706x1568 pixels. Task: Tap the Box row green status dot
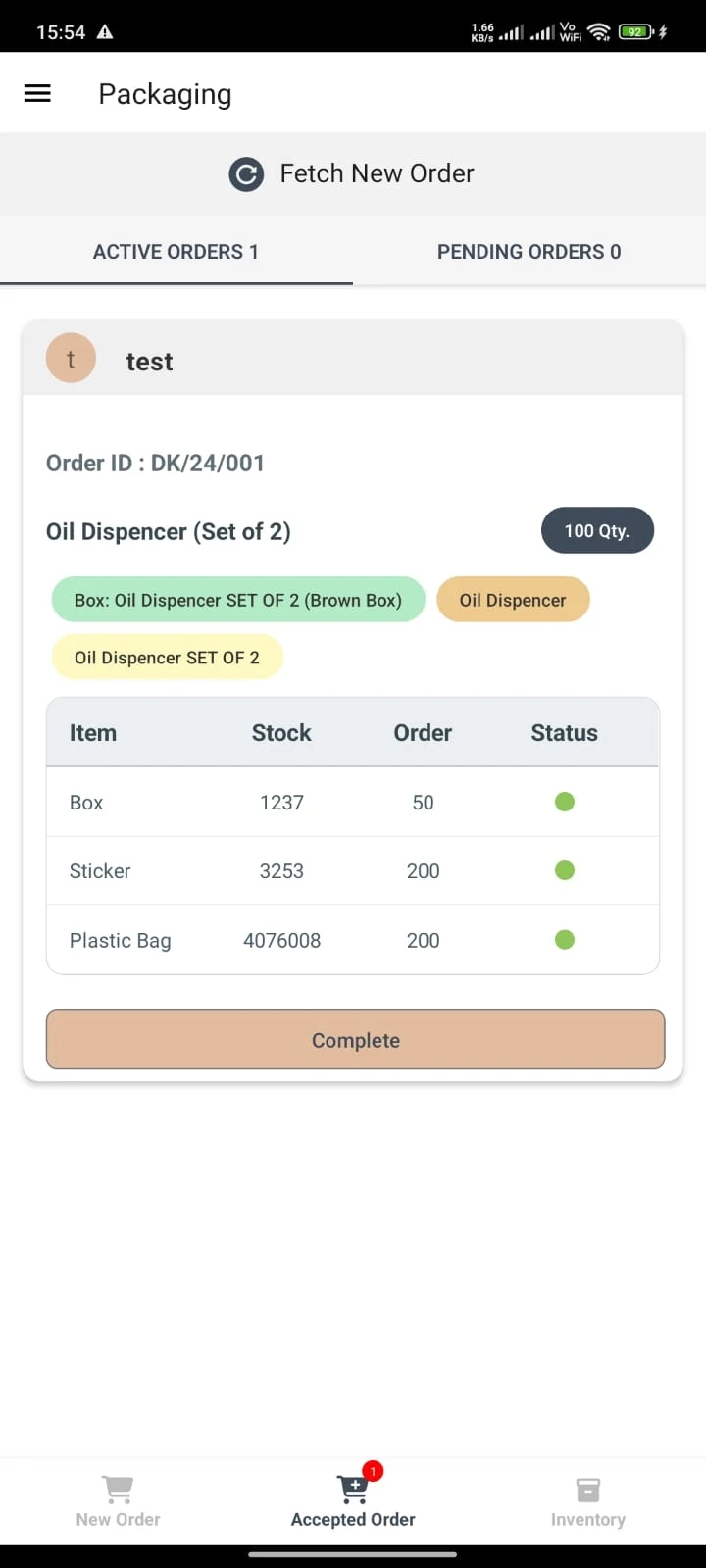point(565,802)
